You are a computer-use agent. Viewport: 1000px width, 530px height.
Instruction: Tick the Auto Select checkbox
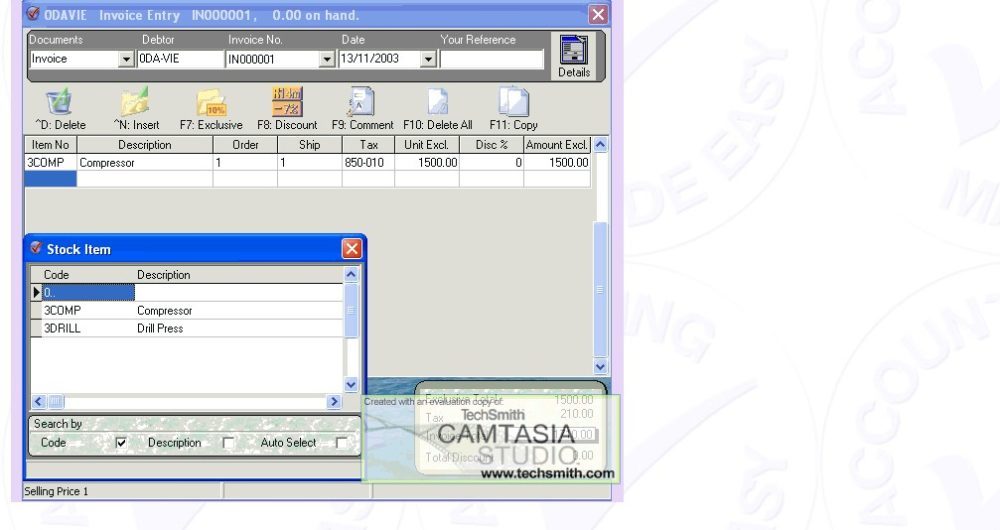point(342,442)
